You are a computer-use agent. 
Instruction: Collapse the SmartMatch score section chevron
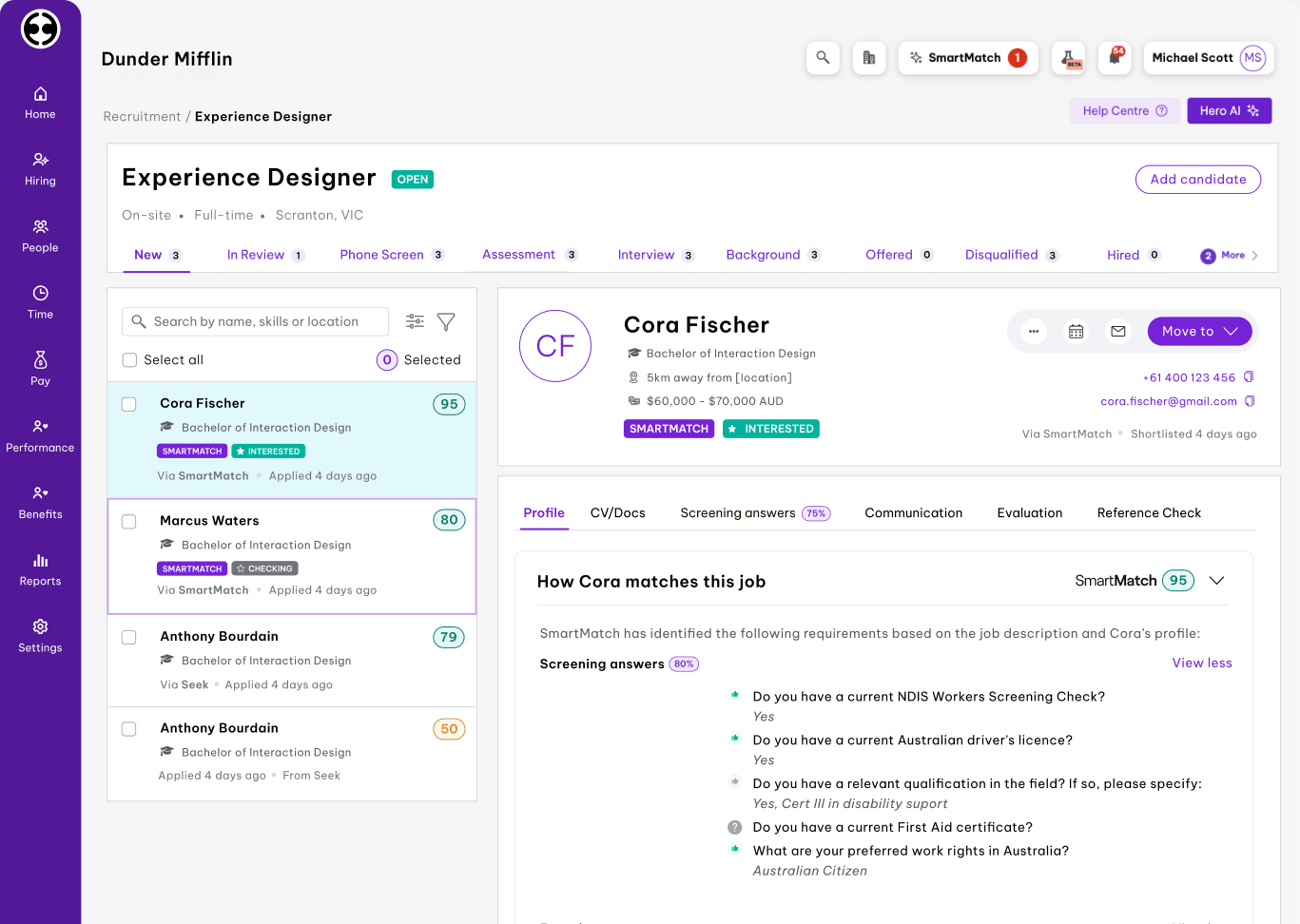[x=1216, y=581]
